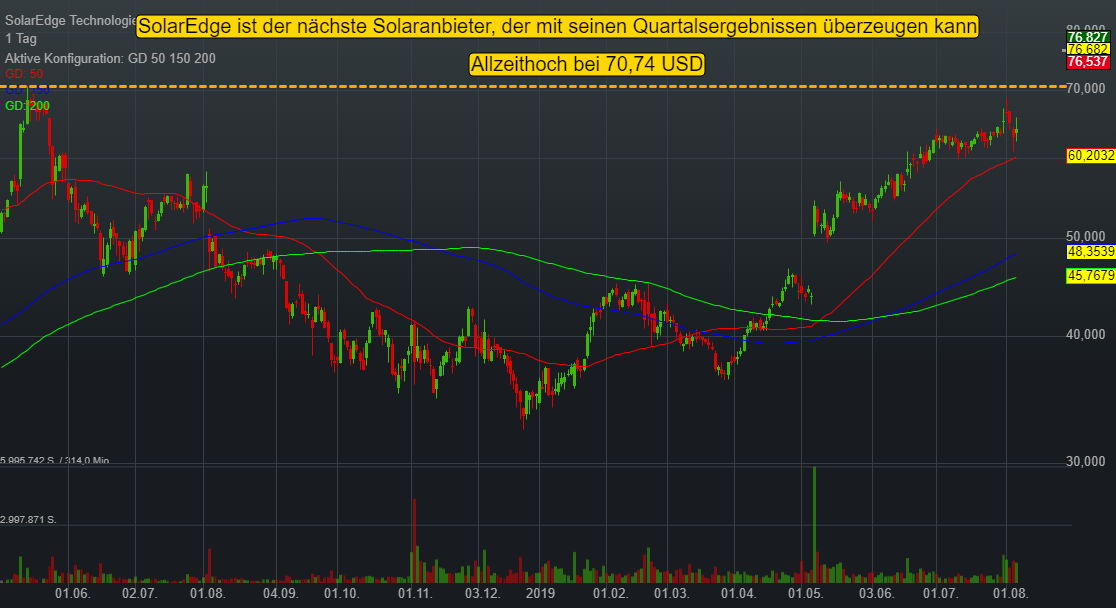This screenshot has width=1116, height=608.
Task: Click the 2019 year marker on time axis
Action: (x=540, y=593)
